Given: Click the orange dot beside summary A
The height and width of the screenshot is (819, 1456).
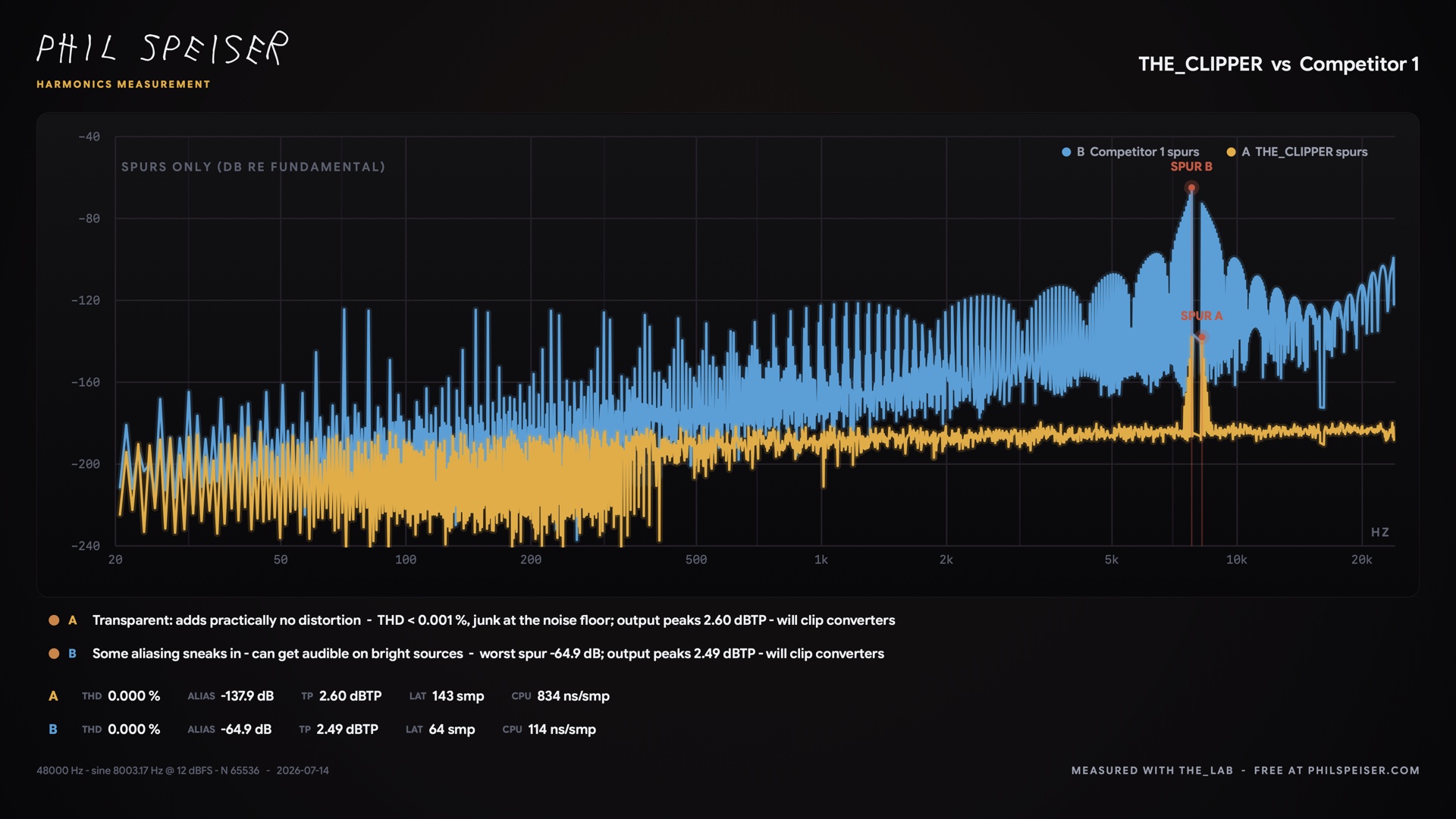Looking at the screenshot, I should tap(54, 620).
